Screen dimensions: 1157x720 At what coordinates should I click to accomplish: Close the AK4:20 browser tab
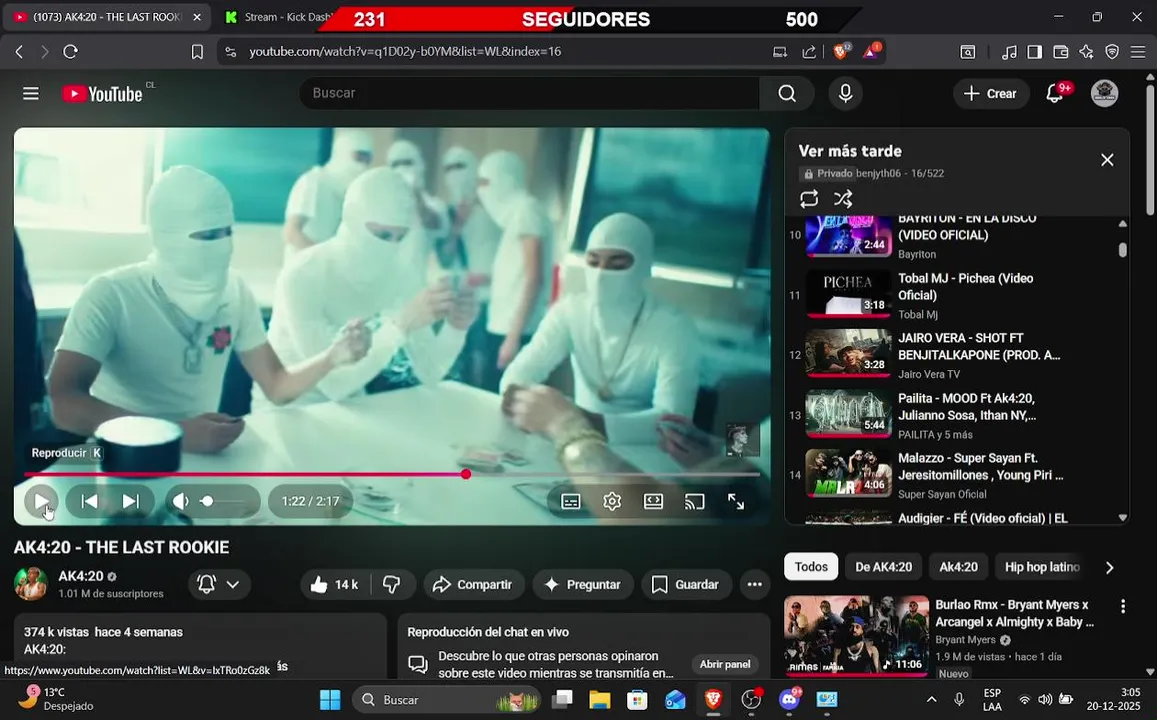[x=197, y=17]
